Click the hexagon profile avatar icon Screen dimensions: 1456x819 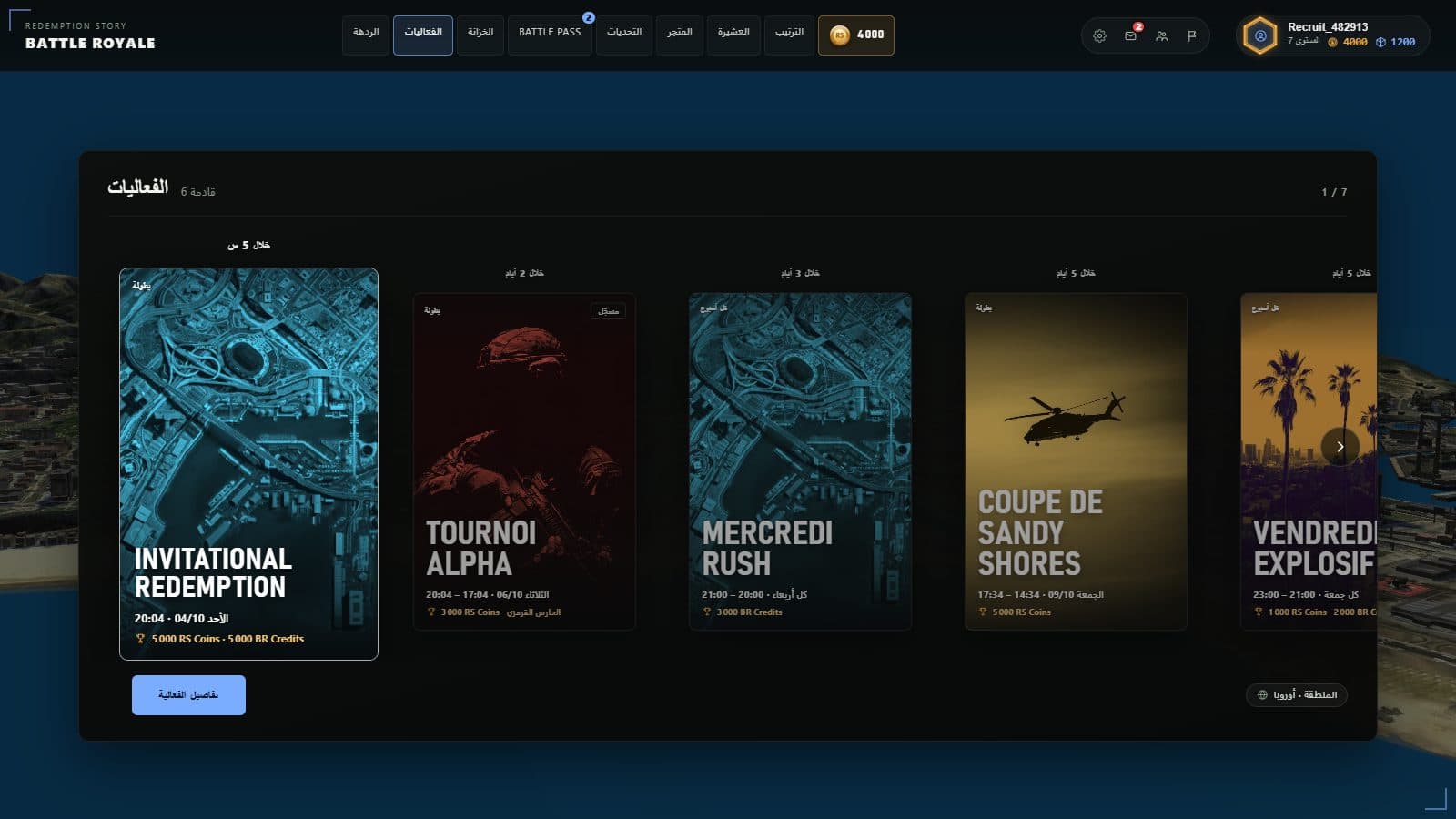coord(1260,36)
